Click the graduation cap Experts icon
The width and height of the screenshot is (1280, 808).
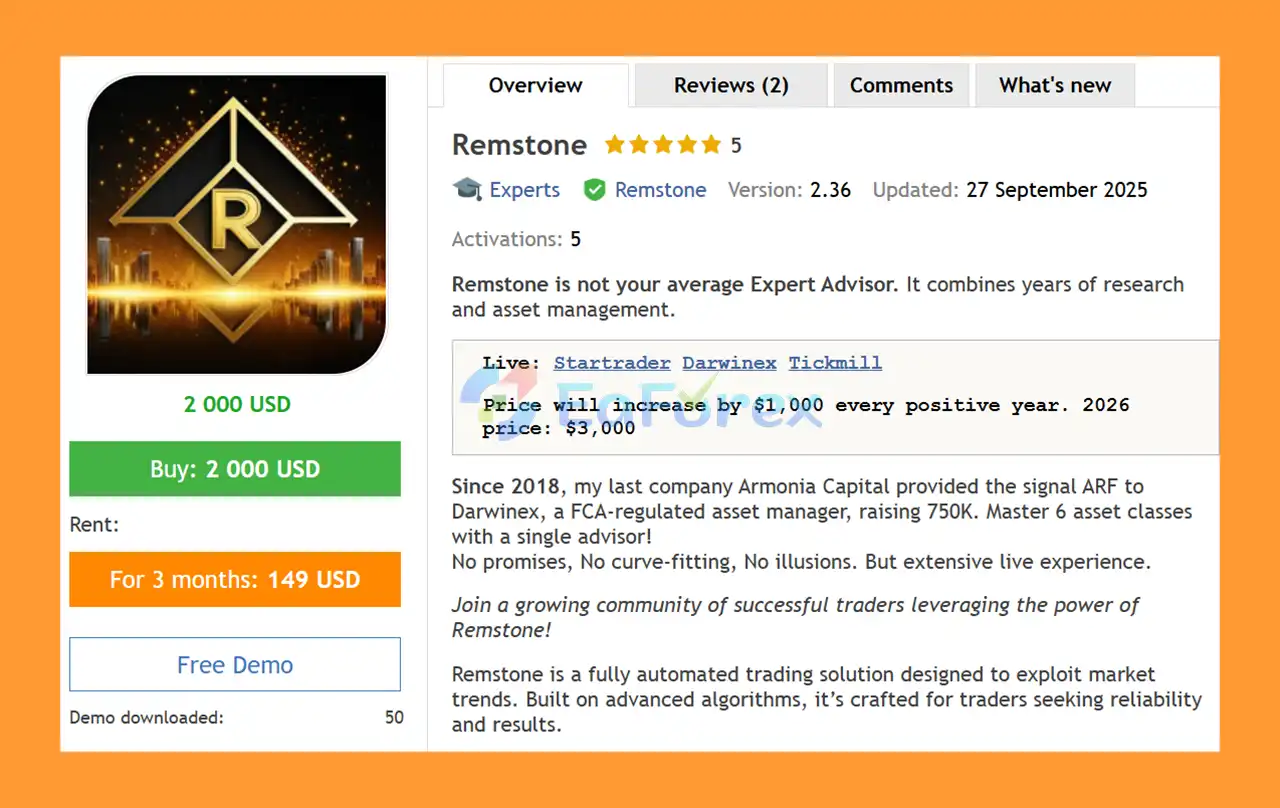[467, 189]
